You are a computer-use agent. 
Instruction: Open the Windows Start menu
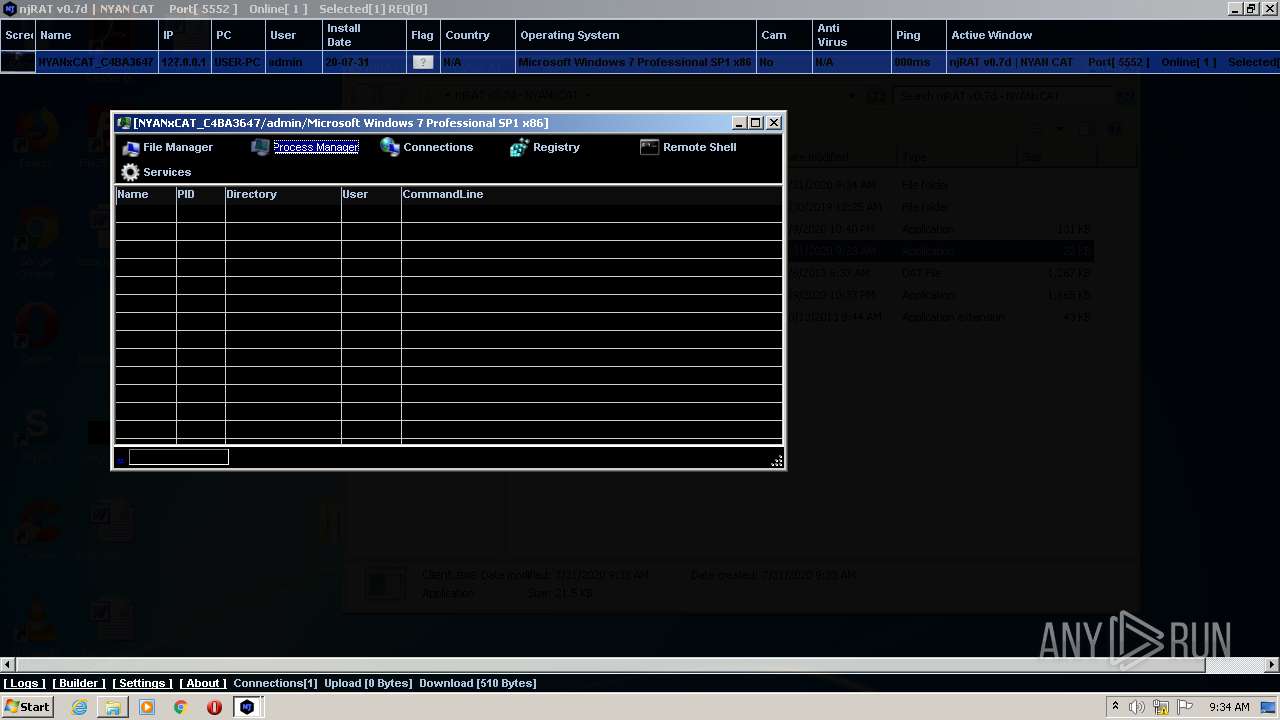(x=27, y=707)
